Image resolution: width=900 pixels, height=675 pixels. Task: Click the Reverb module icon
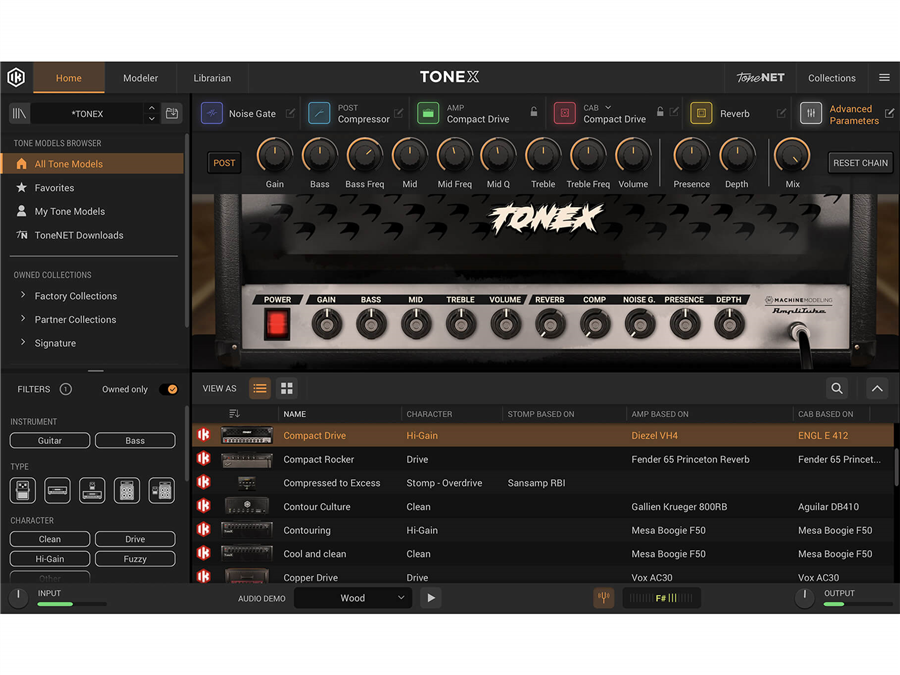701,114
